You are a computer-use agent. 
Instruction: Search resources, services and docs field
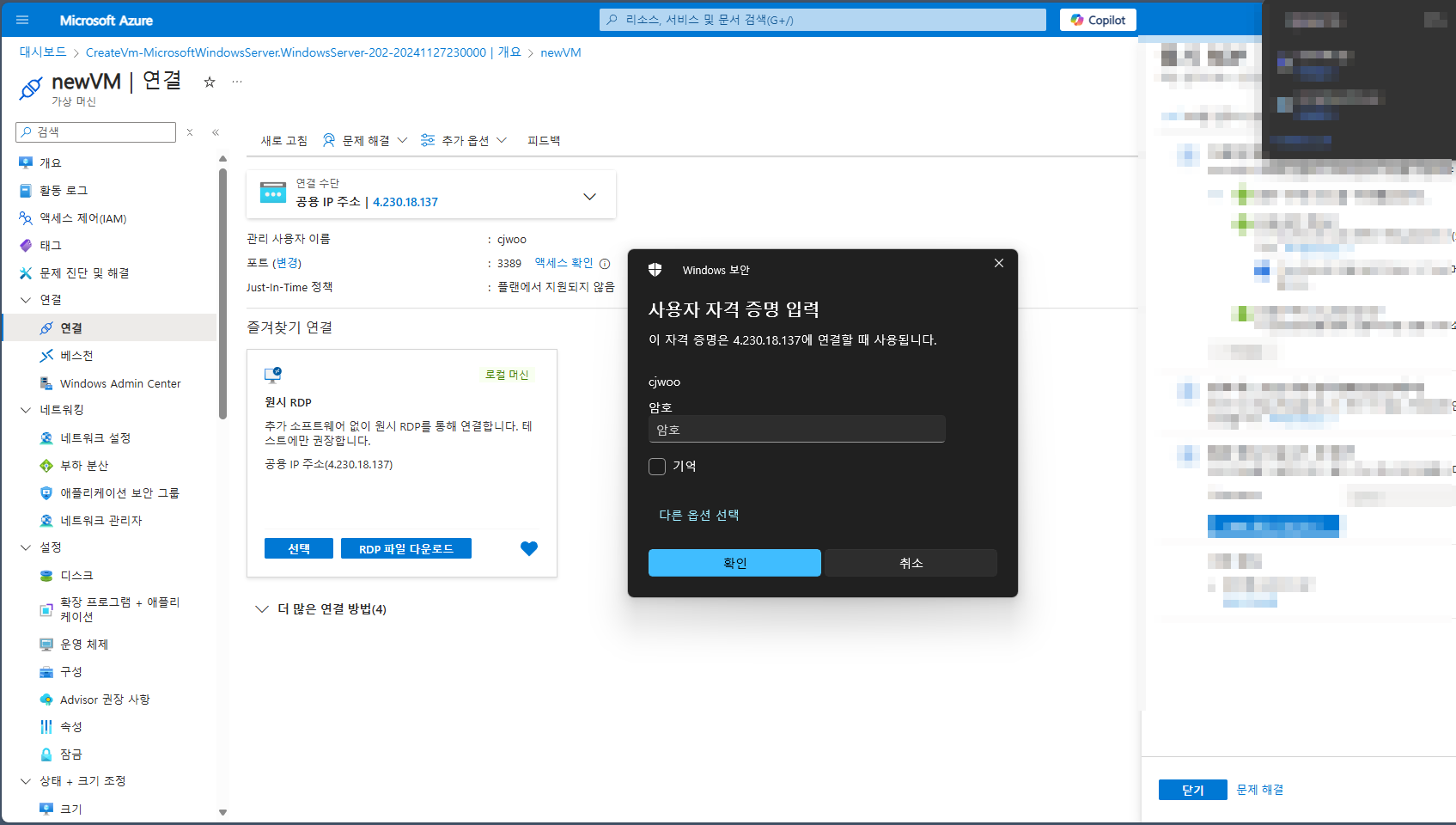point(823,20)
